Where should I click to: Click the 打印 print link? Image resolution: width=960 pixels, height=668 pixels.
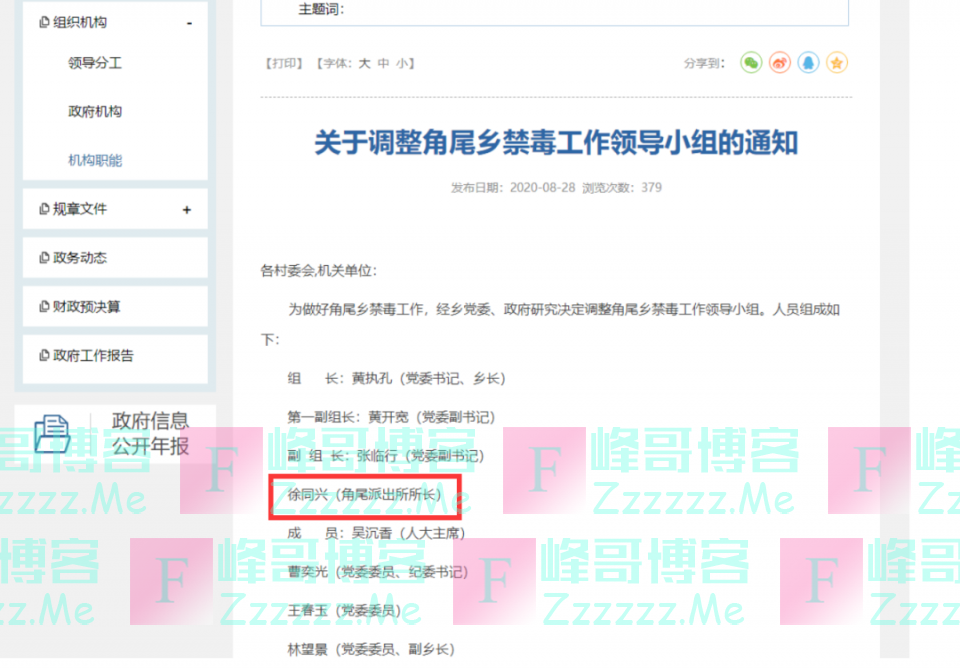coord(284,63)
